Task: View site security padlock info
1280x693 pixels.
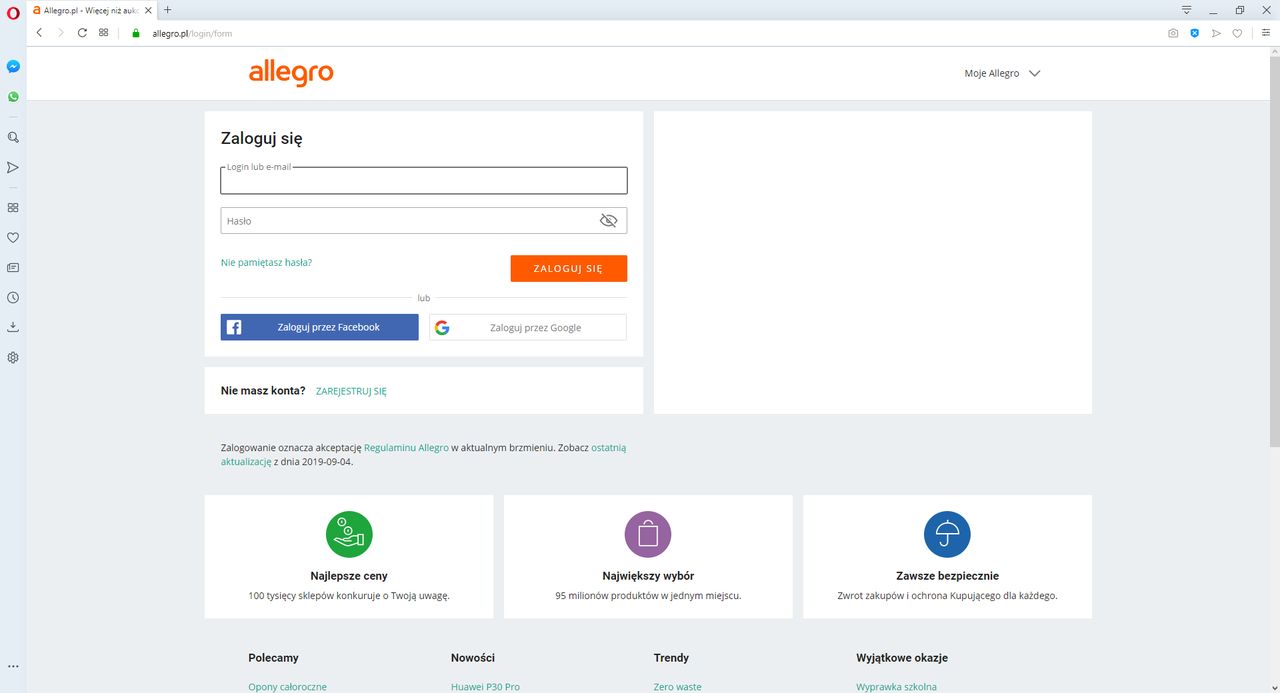Action: pyautogui.click(x=136, y=33)
